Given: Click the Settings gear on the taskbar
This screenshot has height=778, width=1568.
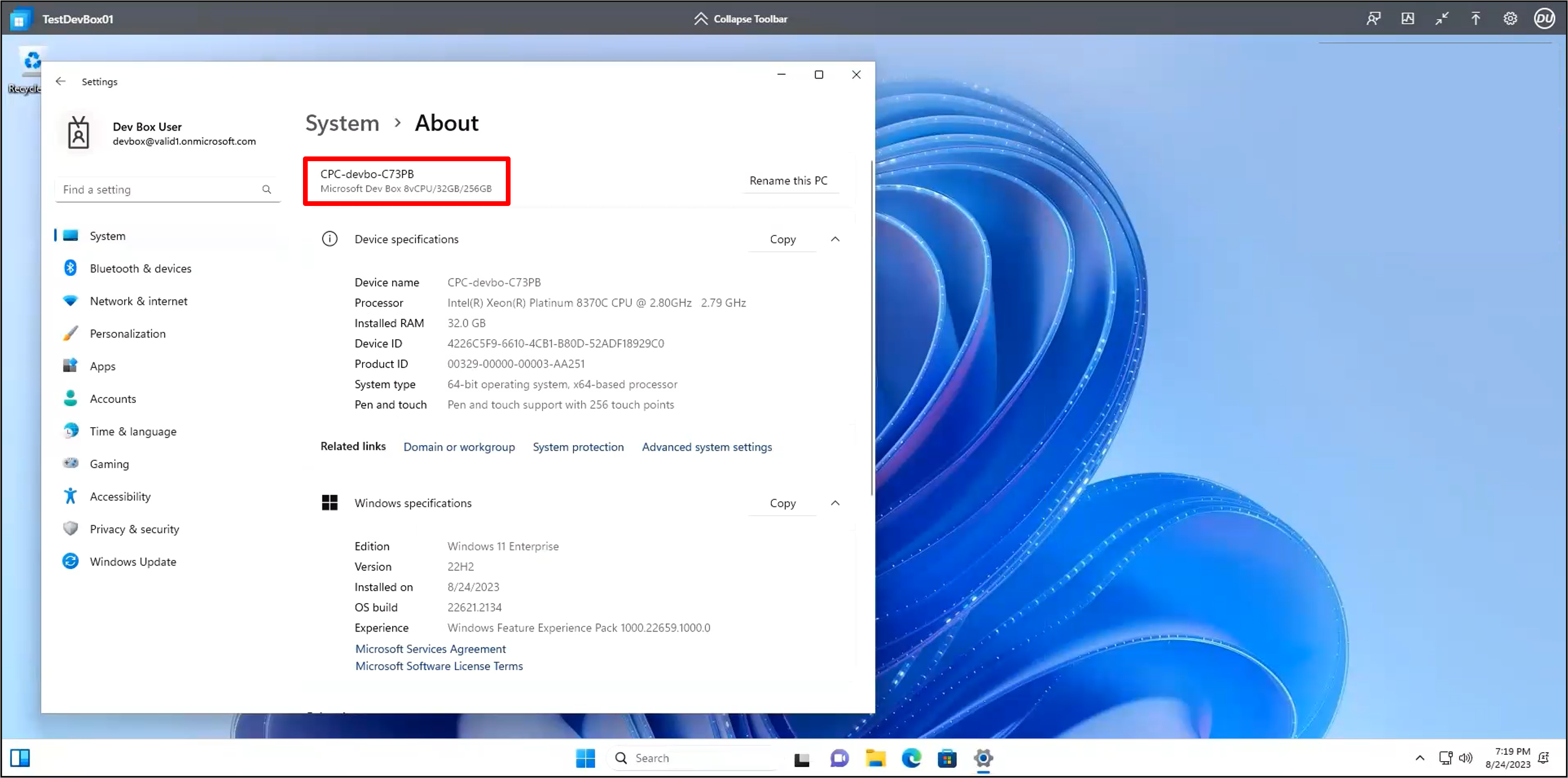Looking at the screenshot, I should click(x=983, y=759).
